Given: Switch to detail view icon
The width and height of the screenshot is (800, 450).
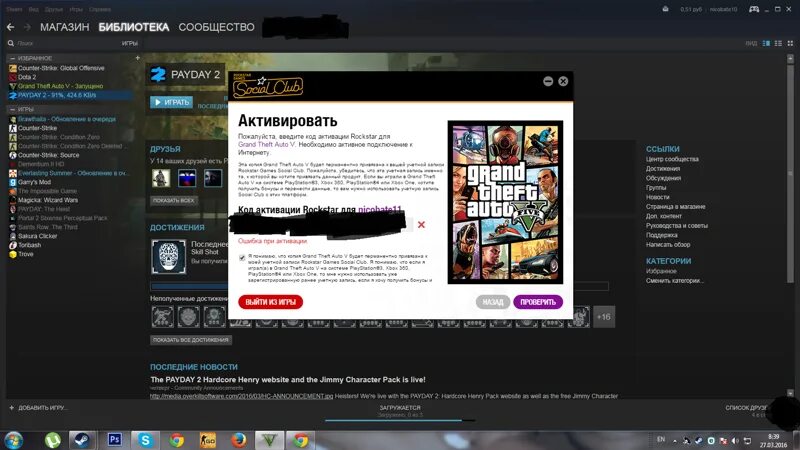Looking at the screenshot, I should click(766, 43).
